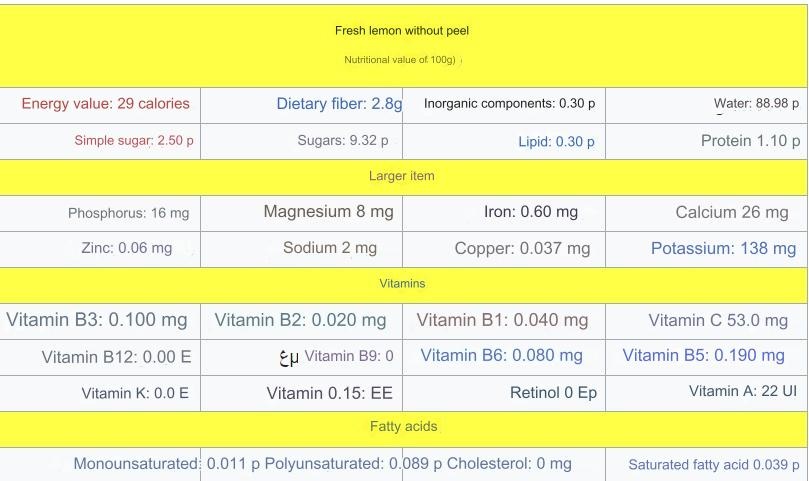Image resolution: width=809 pixels, height=481 pixels.
Task: Select the Simple sugar red link
Action: click(134, 141)
